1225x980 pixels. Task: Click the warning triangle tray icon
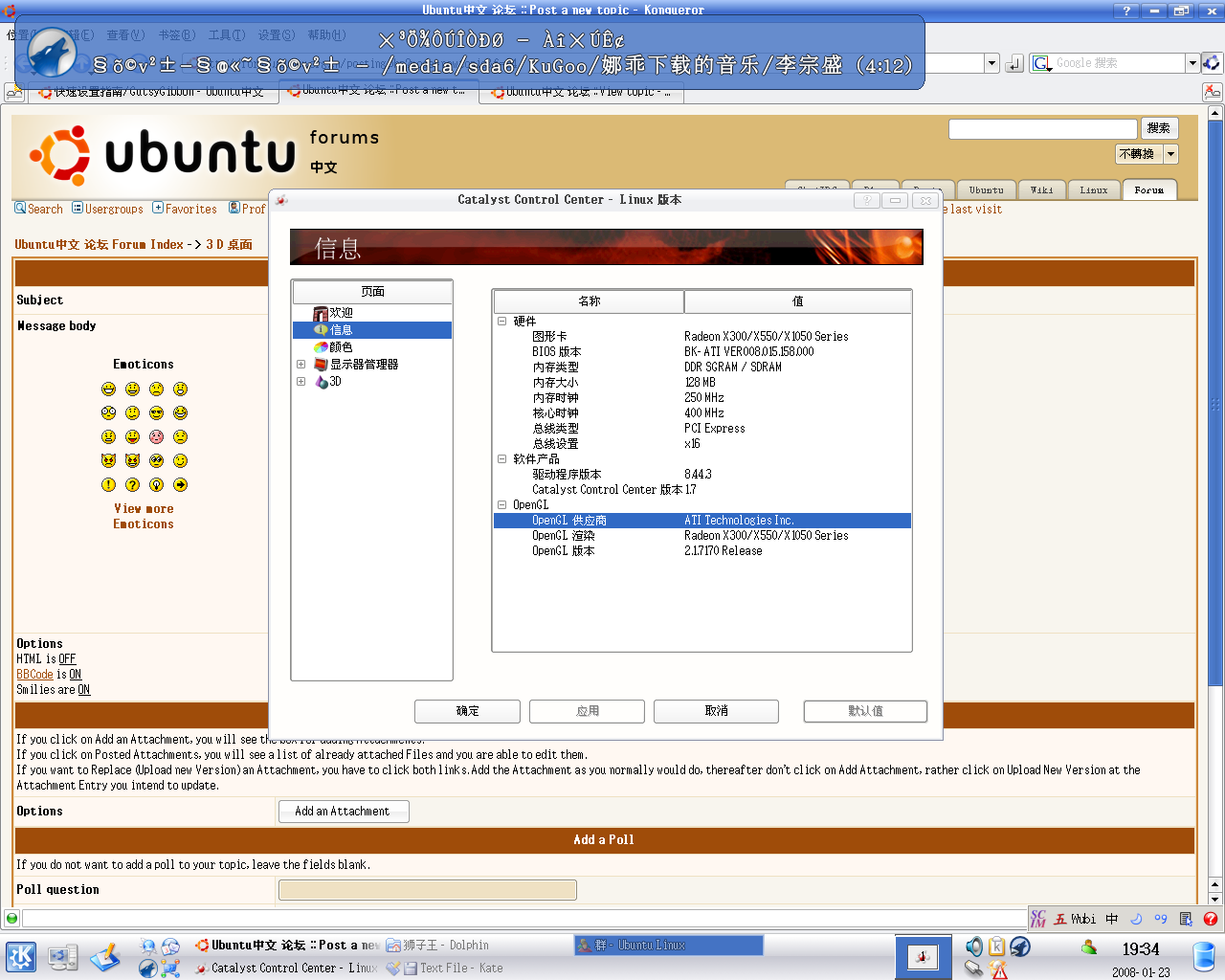click(x=998, y=969)
